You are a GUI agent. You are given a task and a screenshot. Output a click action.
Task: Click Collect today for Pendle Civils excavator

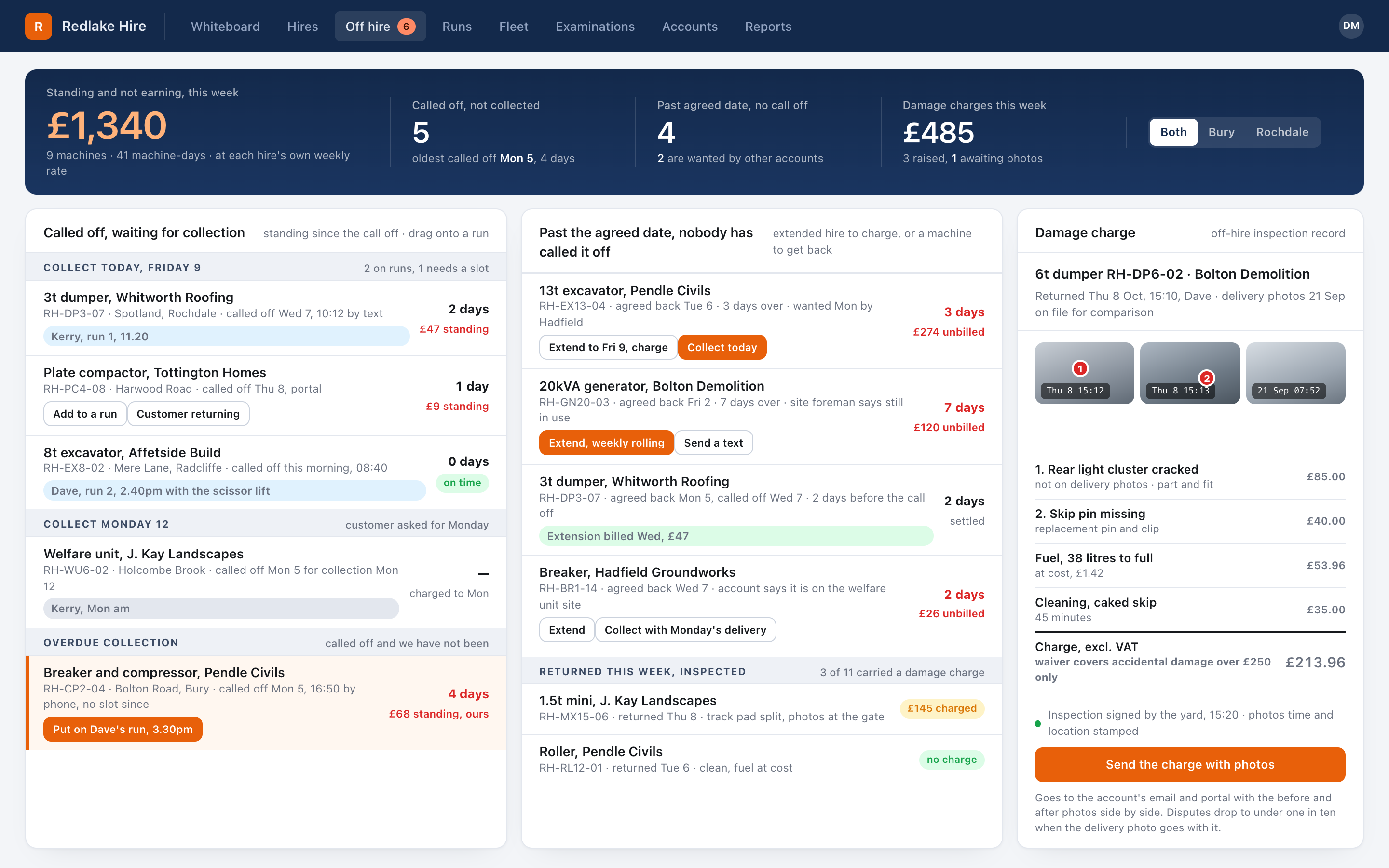tap(722, 347)
